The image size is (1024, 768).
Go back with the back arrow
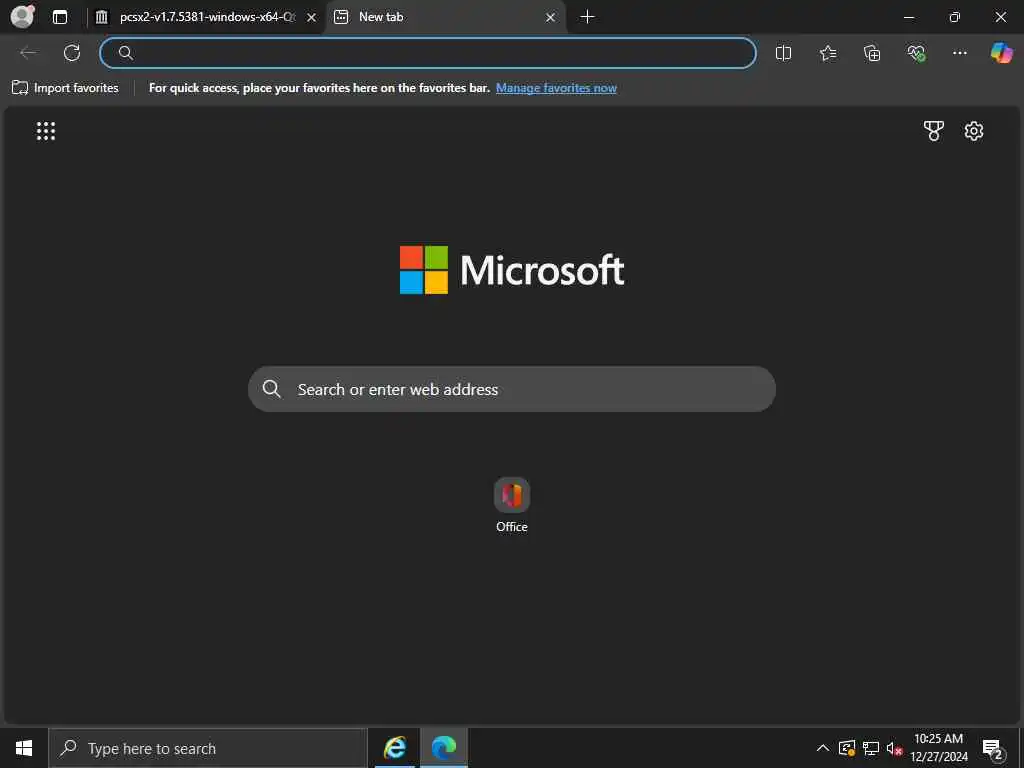tap(28, 53)
